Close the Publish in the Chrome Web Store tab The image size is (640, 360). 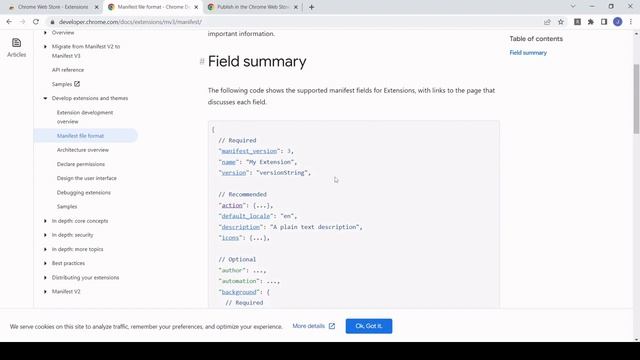point(296,7)
